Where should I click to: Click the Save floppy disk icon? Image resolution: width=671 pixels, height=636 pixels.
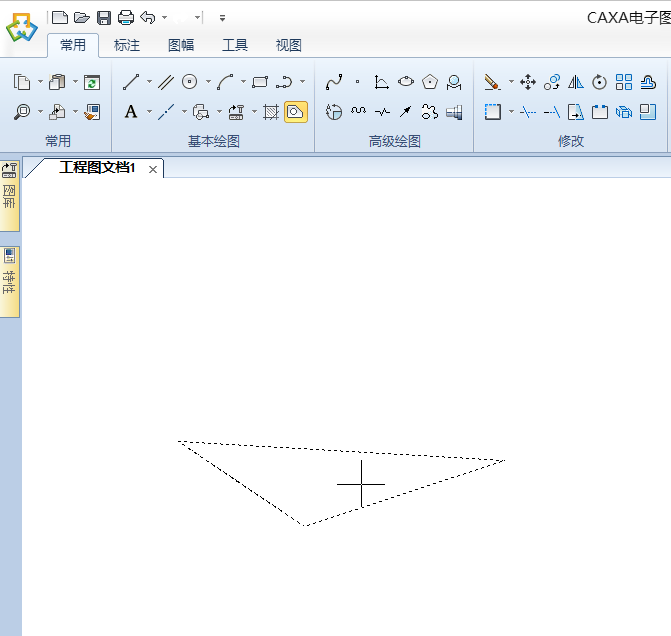[104, 18]
